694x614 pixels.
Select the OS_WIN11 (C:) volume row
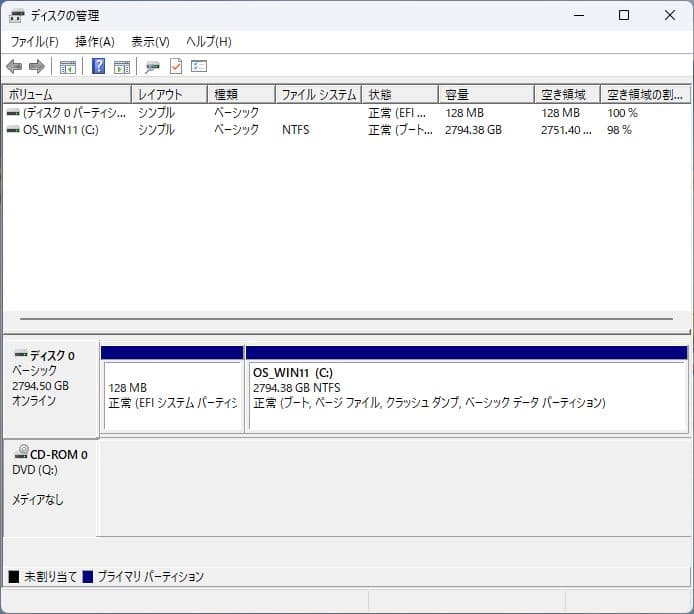click(x=347, y=130)
